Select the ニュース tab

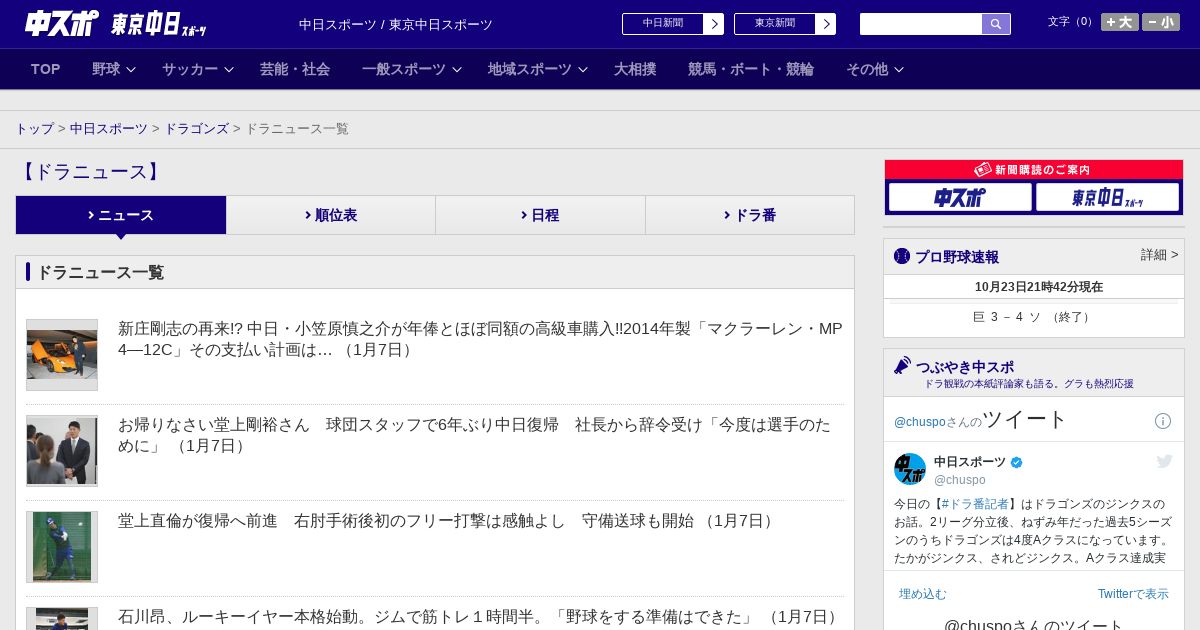tap(121, 215)
